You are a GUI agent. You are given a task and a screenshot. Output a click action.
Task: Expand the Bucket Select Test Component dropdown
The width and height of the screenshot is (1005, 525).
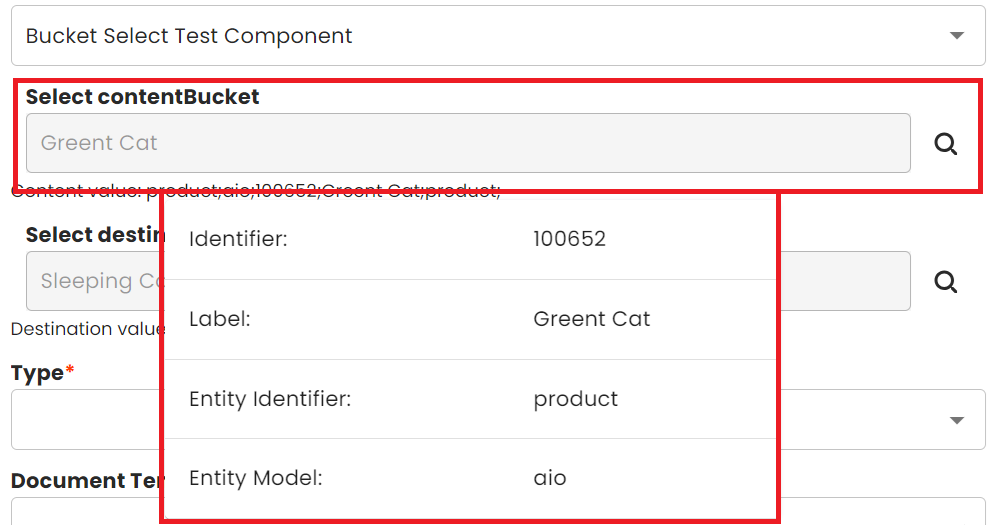click(x=956, y=36)
